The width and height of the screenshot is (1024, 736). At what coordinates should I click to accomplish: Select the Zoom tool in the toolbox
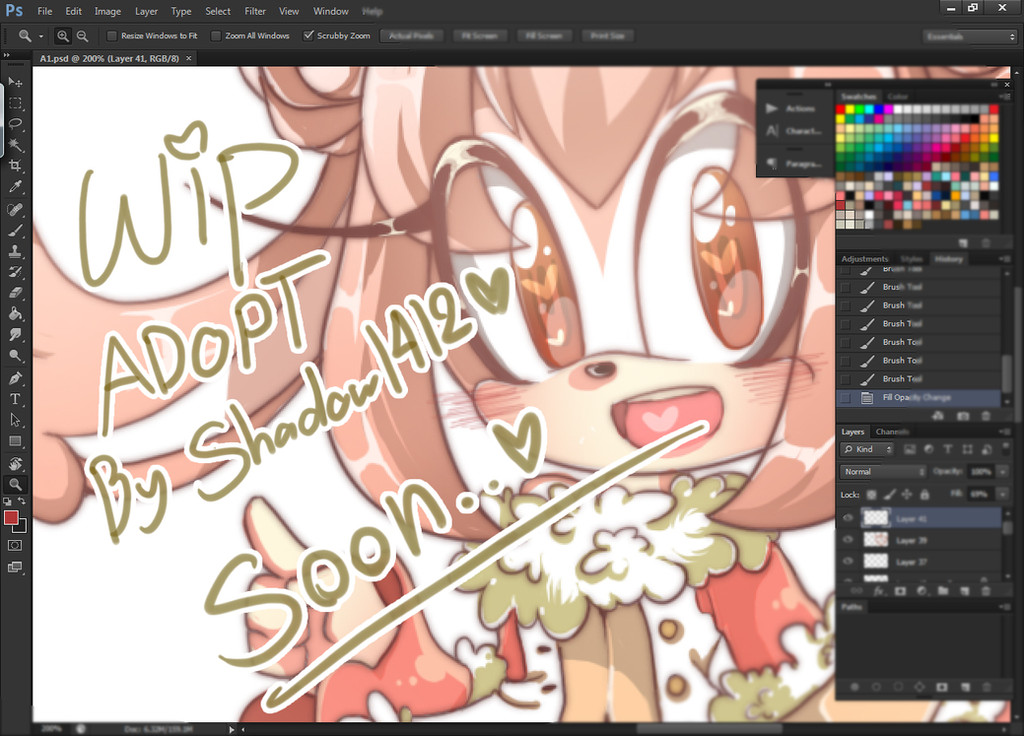(x=15, y=485)
